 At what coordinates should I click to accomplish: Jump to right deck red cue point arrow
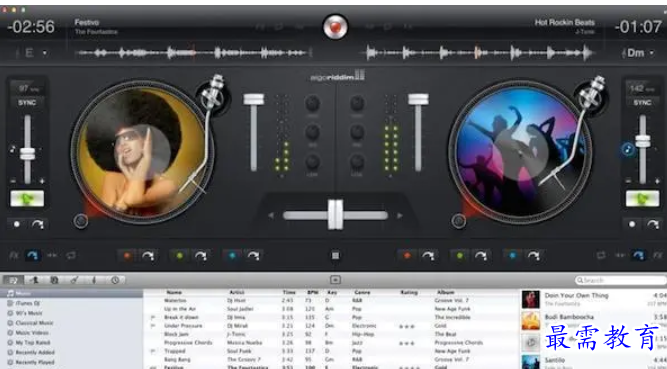coord(428,256)
